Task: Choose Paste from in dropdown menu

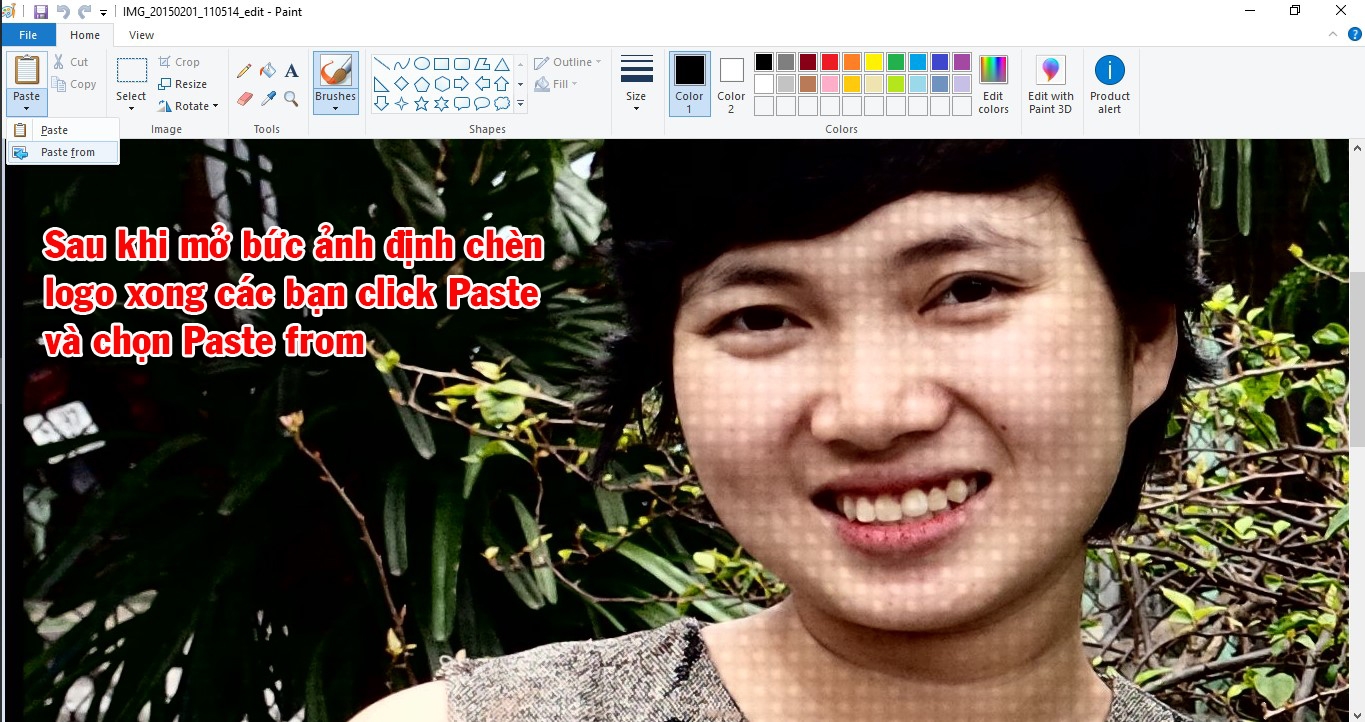Action: 62,152
